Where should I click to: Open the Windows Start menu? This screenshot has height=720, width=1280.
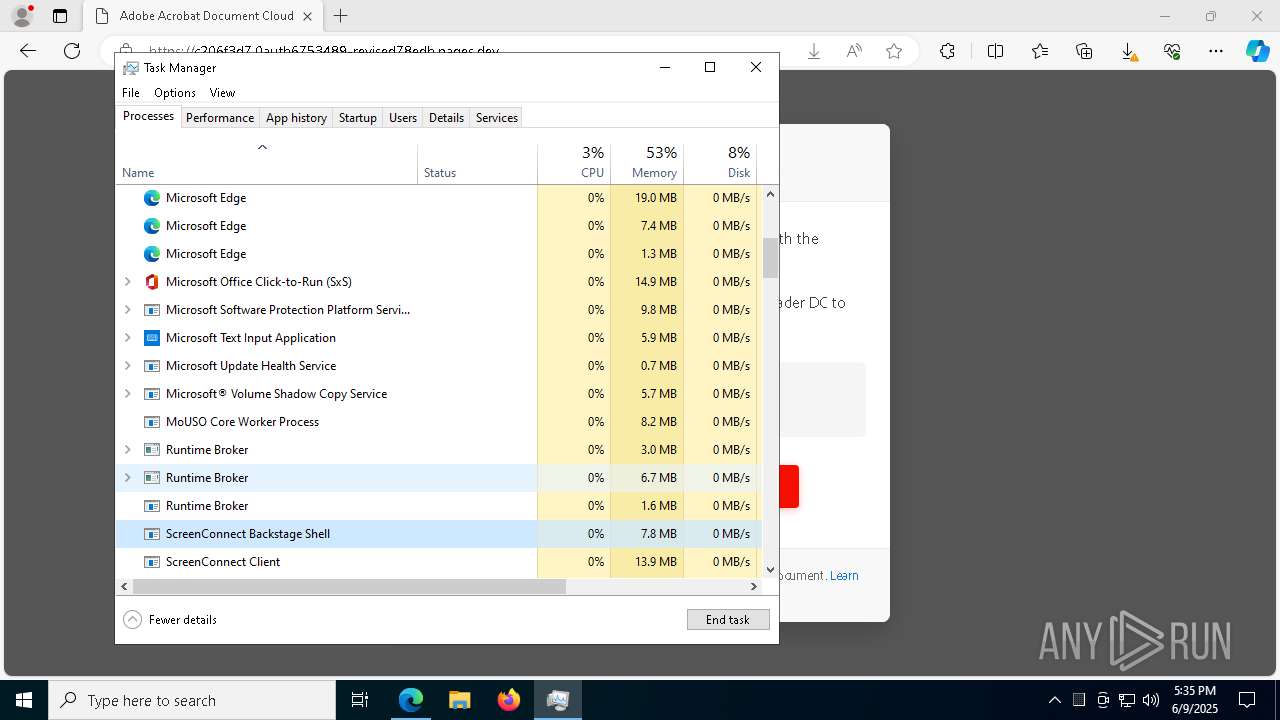coord(24,700)
